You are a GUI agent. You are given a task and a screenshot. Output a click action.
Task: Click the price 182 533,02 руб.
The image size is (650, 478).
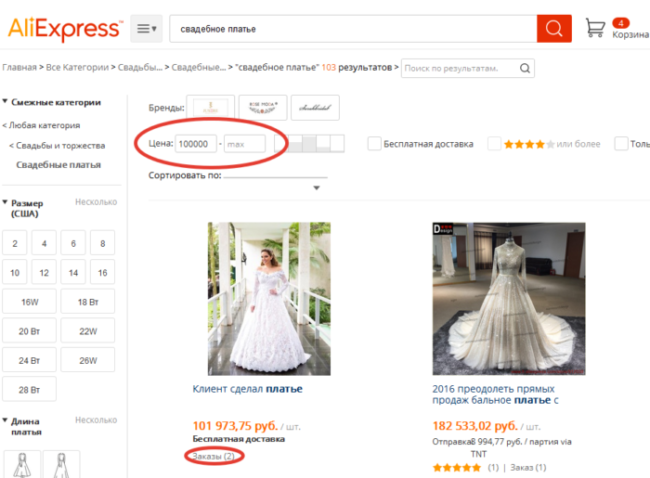(x=475, y=426)
